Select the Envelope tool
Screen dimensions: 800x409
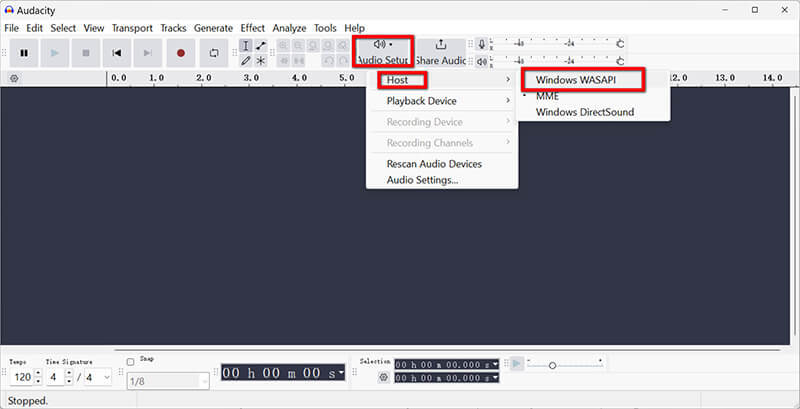pyautogui.click(x=261, y=46)
